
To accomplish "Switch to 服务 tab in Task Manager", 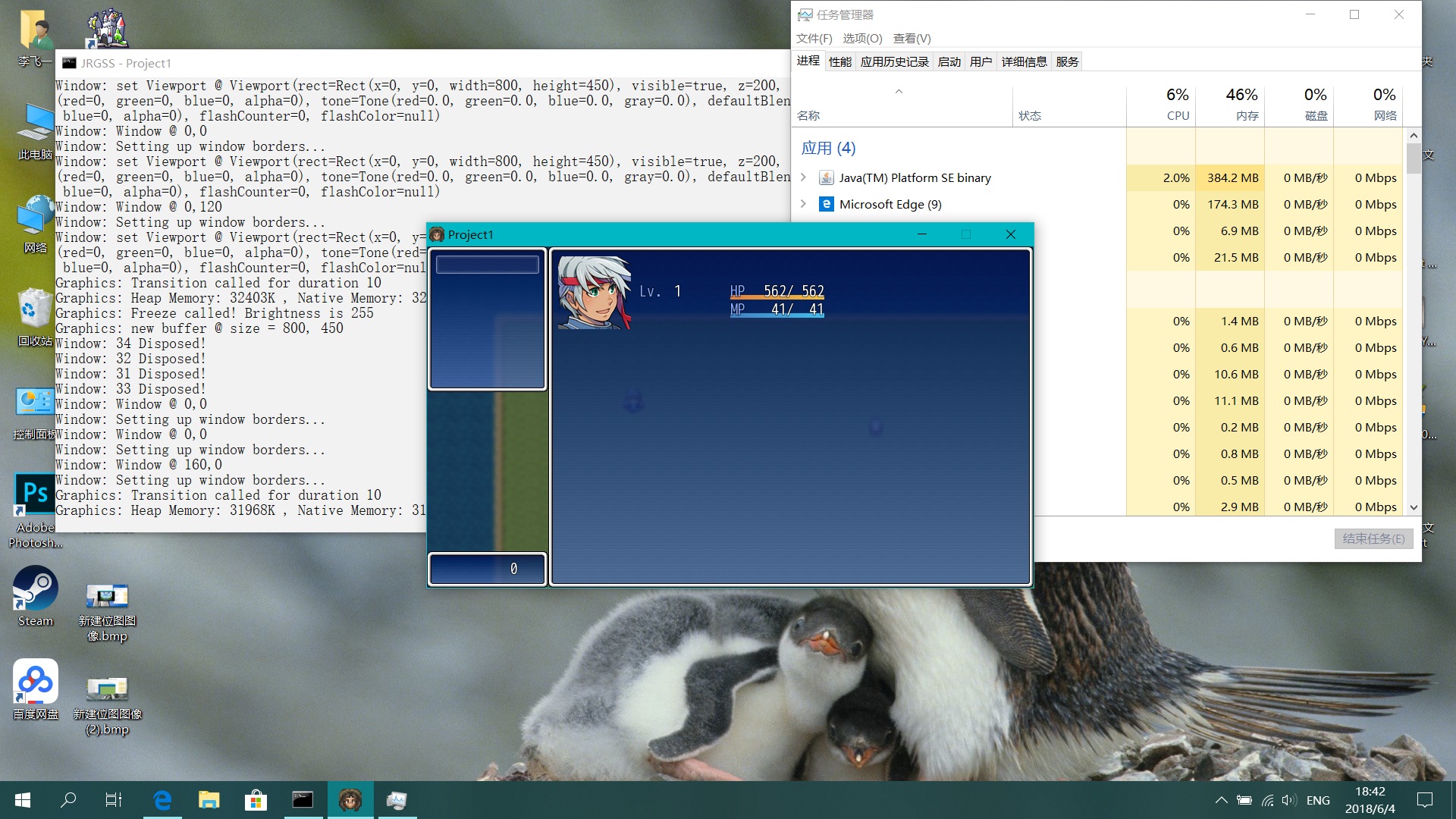I will click(x=1067, y=61).
